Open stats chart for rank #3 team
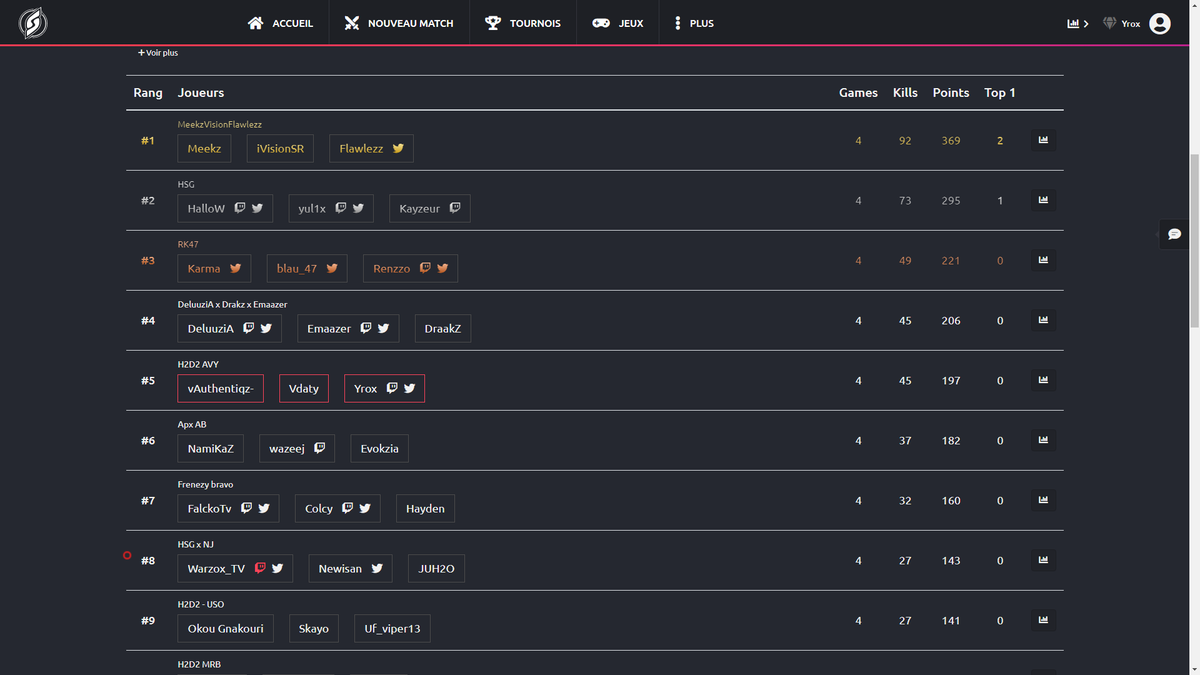The image size is (1200, 675). coord(1043,260)
